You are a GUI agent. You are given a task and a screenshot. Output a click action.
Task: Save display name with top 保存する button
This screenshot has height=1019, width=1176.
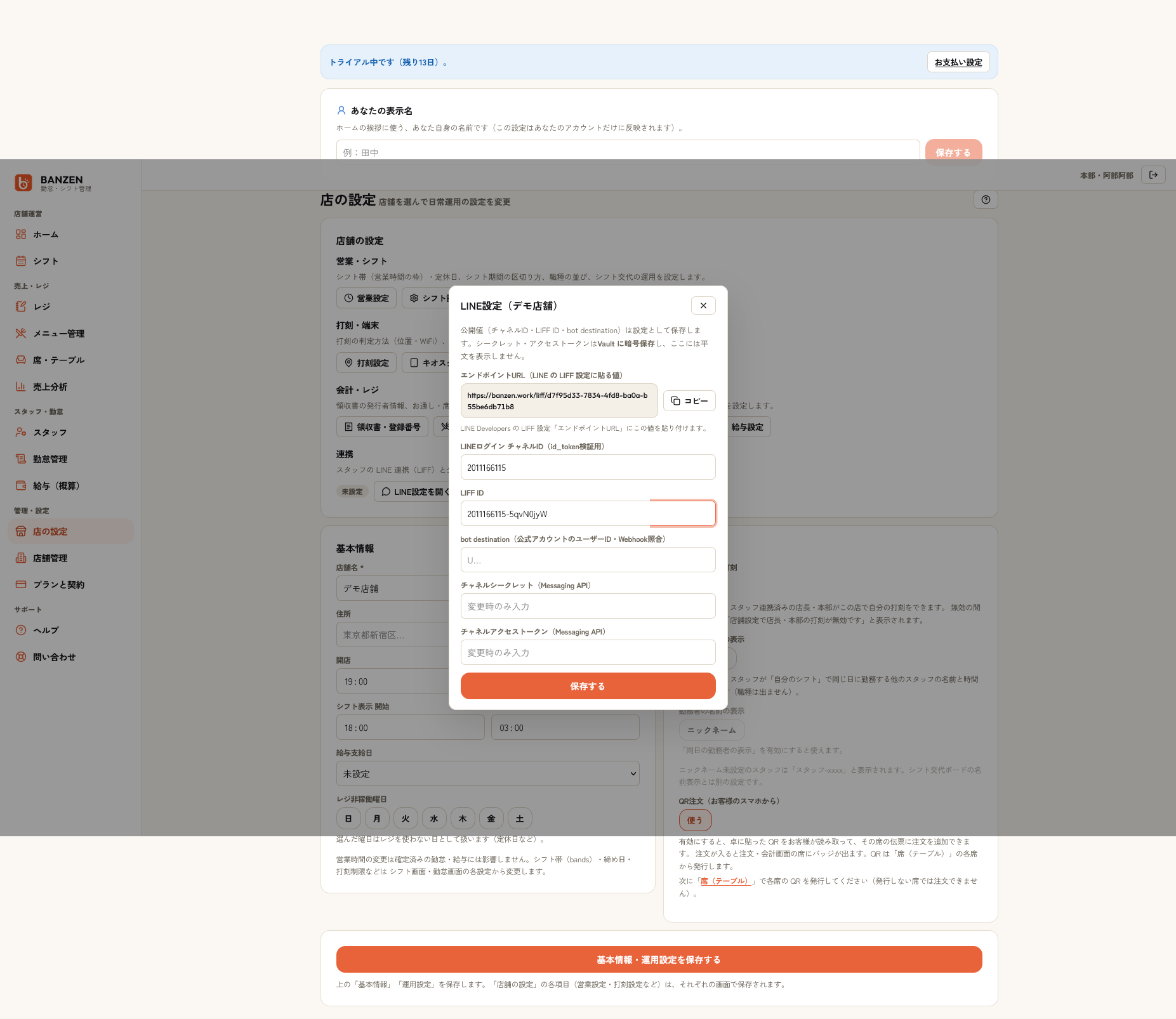click(x=953, y=152)
